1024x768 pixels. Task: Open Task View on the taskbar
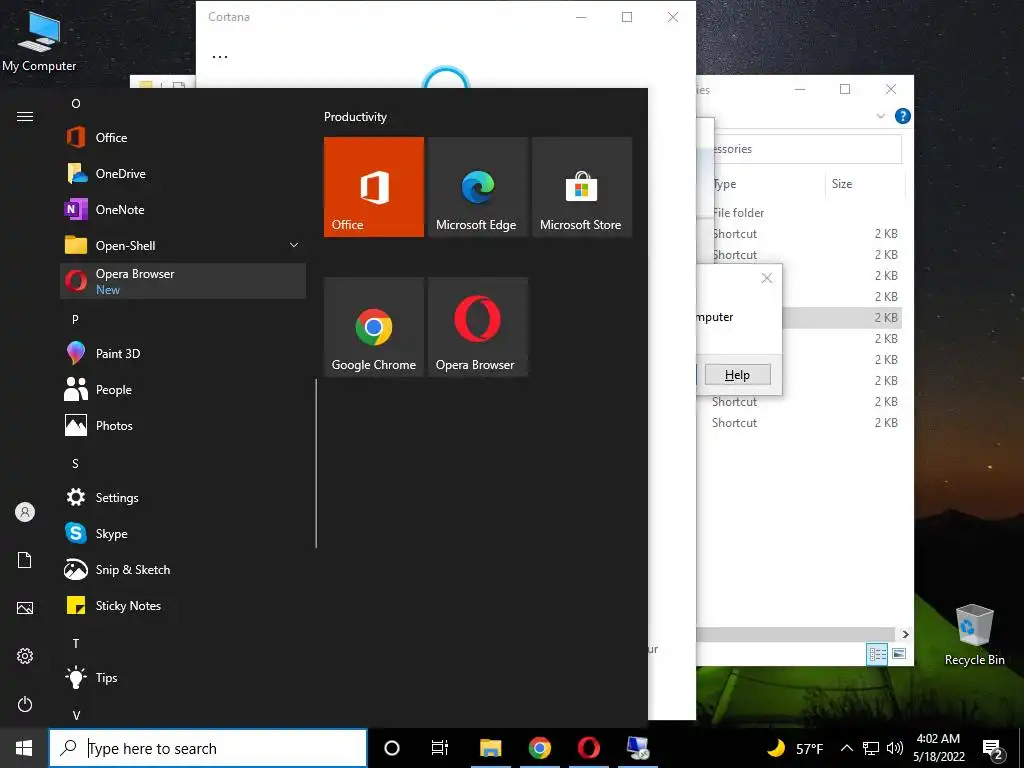pos(440,748)
